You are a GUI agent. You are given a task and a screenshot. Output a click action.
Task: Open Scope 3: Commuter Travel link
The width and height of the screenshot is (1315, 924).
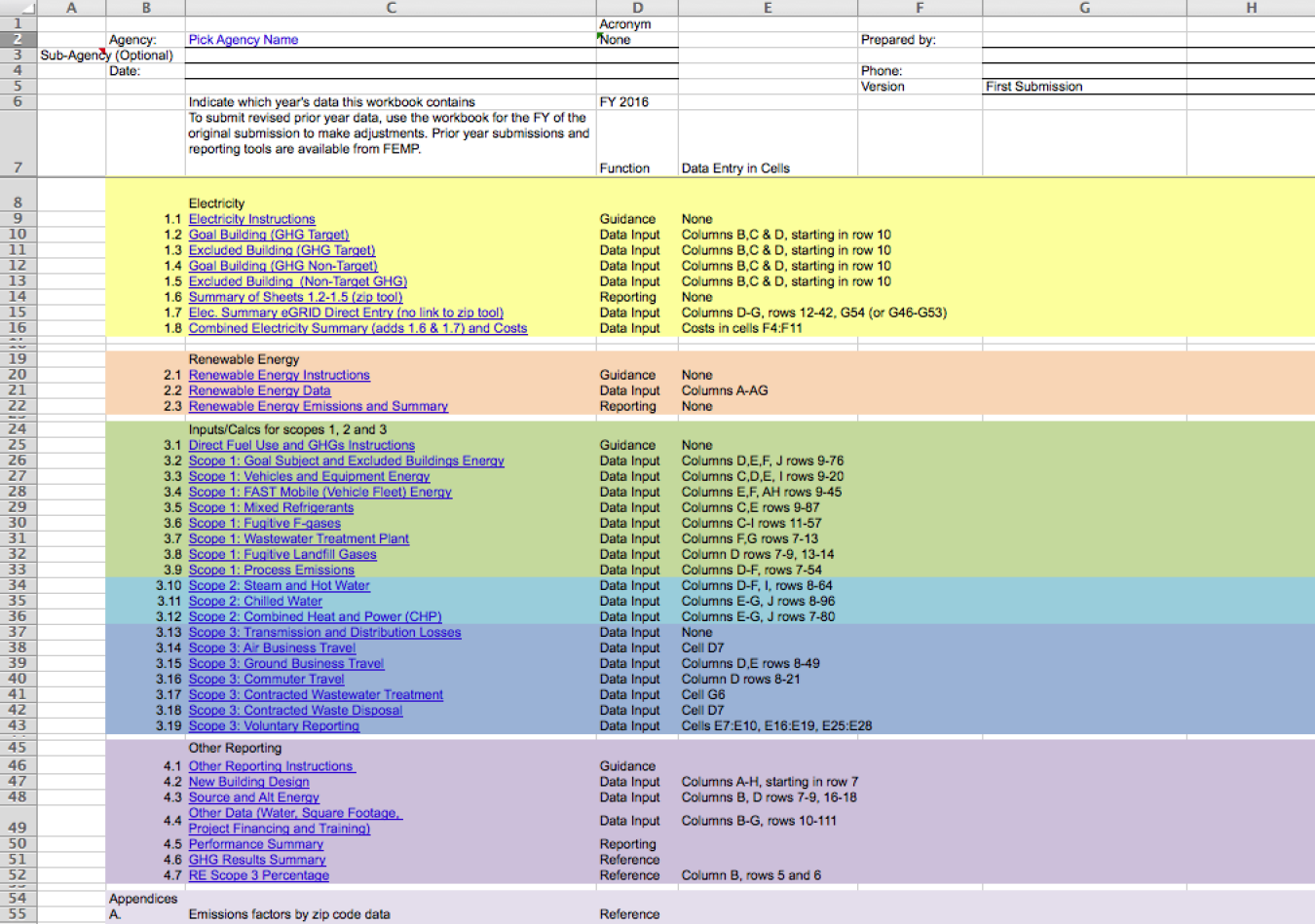(266, 679)
